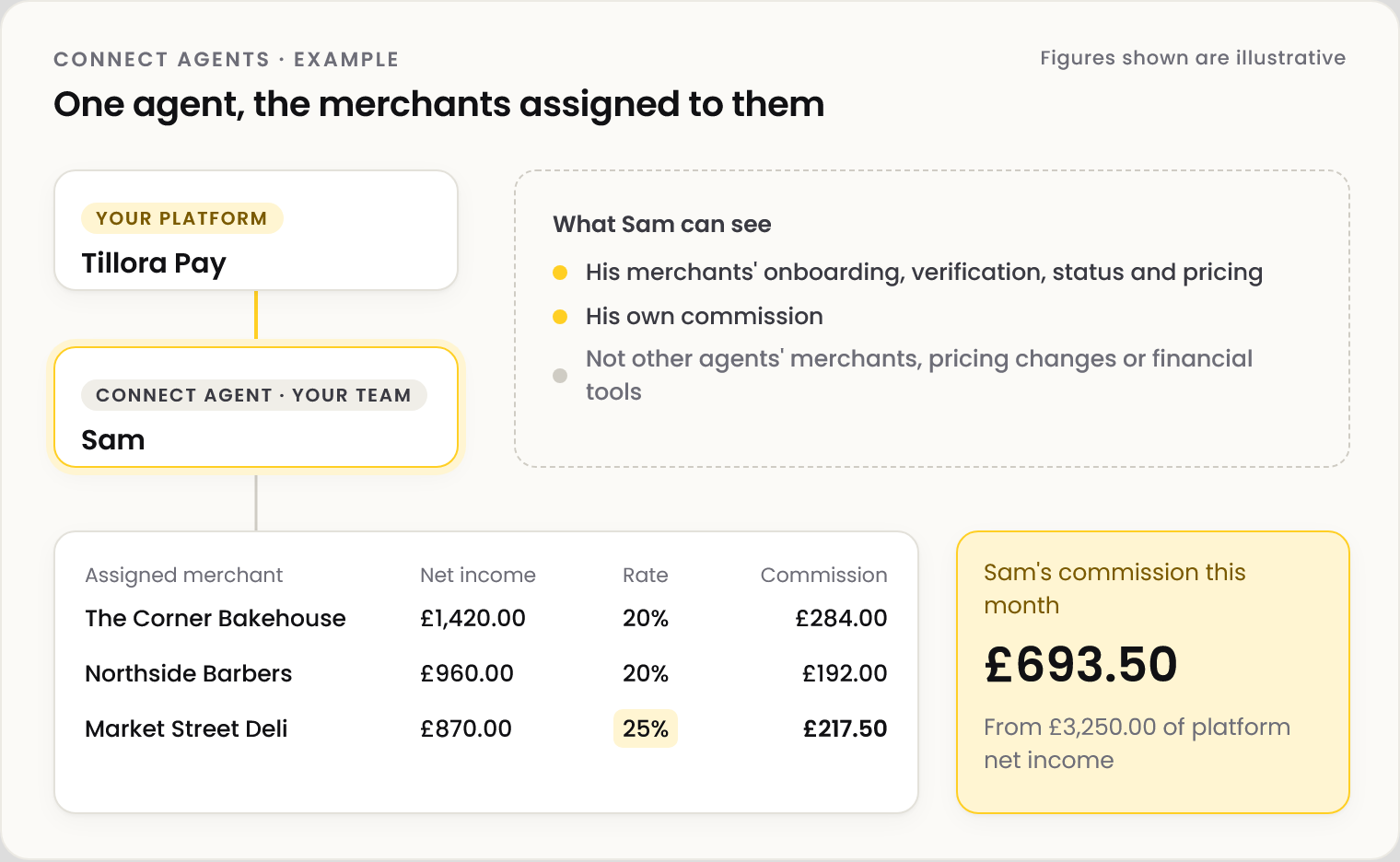This screenshot has width=1400, height=862.
Task: Click the text 'His own commission'
Action: (705, 317)
